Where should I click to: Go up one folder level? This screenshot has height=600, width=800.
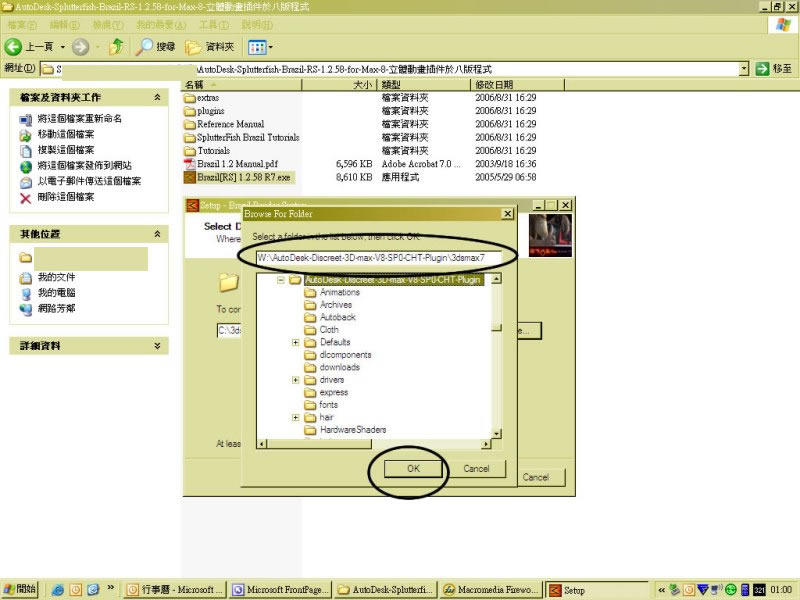click(x=116, y=47)
